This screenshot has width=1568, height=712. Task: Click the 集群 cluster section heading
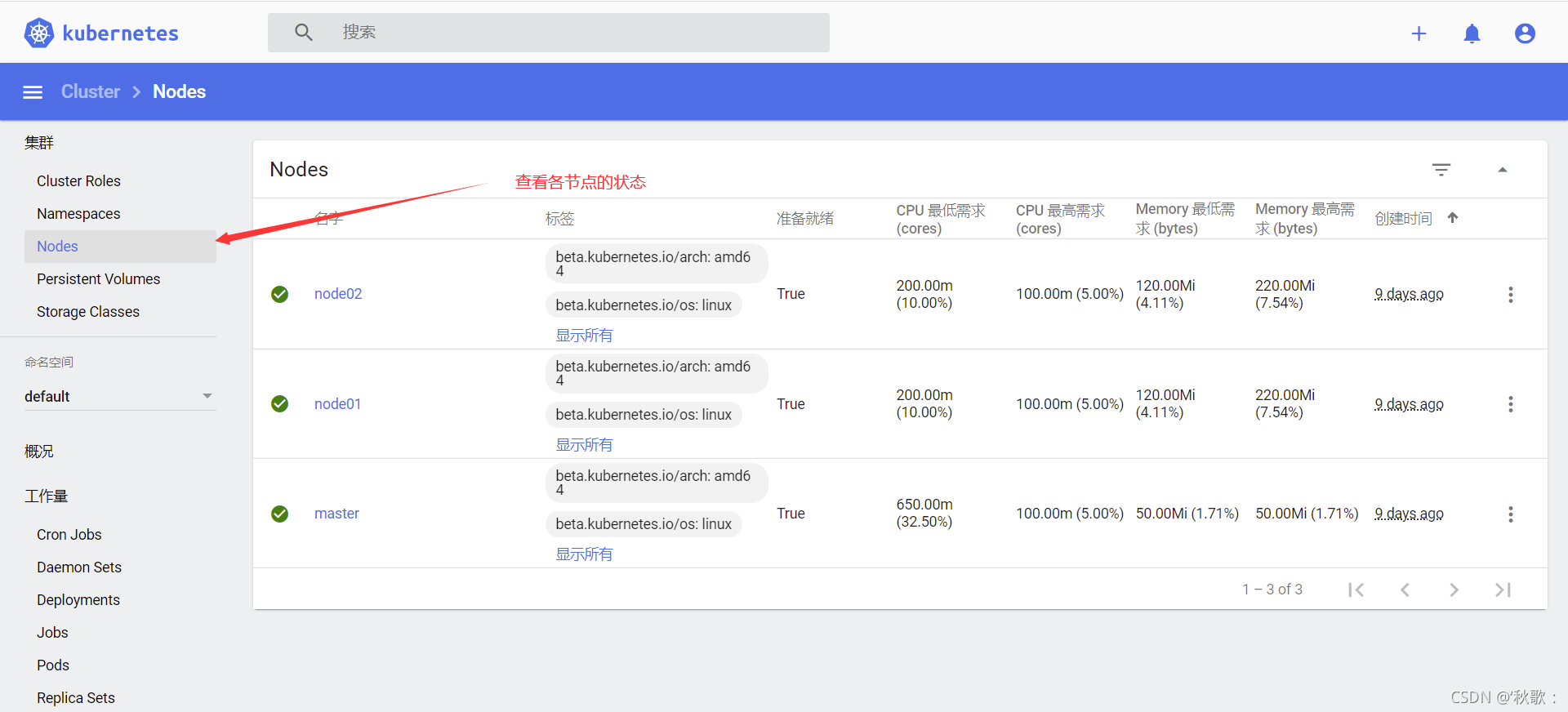[39, 143]
